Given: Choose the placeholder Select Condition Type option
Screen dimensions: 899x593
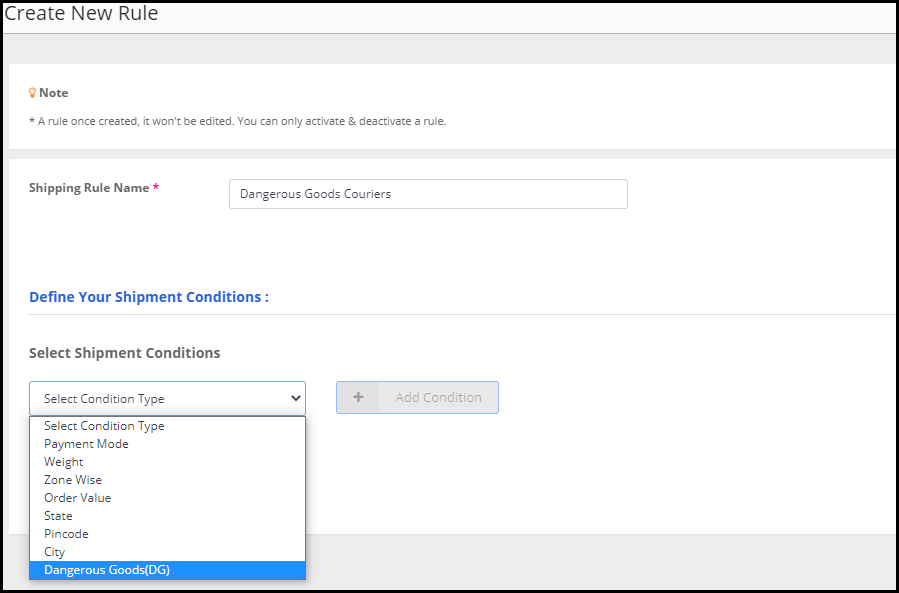Looking at the screenshot, I should (x=167, y=426).
